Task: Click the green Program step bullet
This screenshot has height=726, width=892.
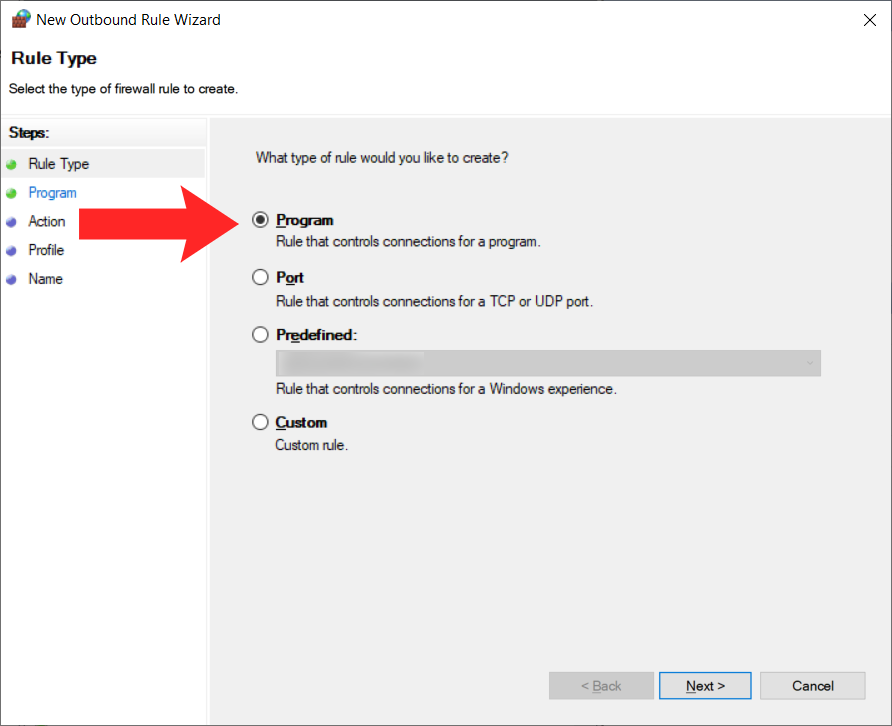Action: pos(11,193)
